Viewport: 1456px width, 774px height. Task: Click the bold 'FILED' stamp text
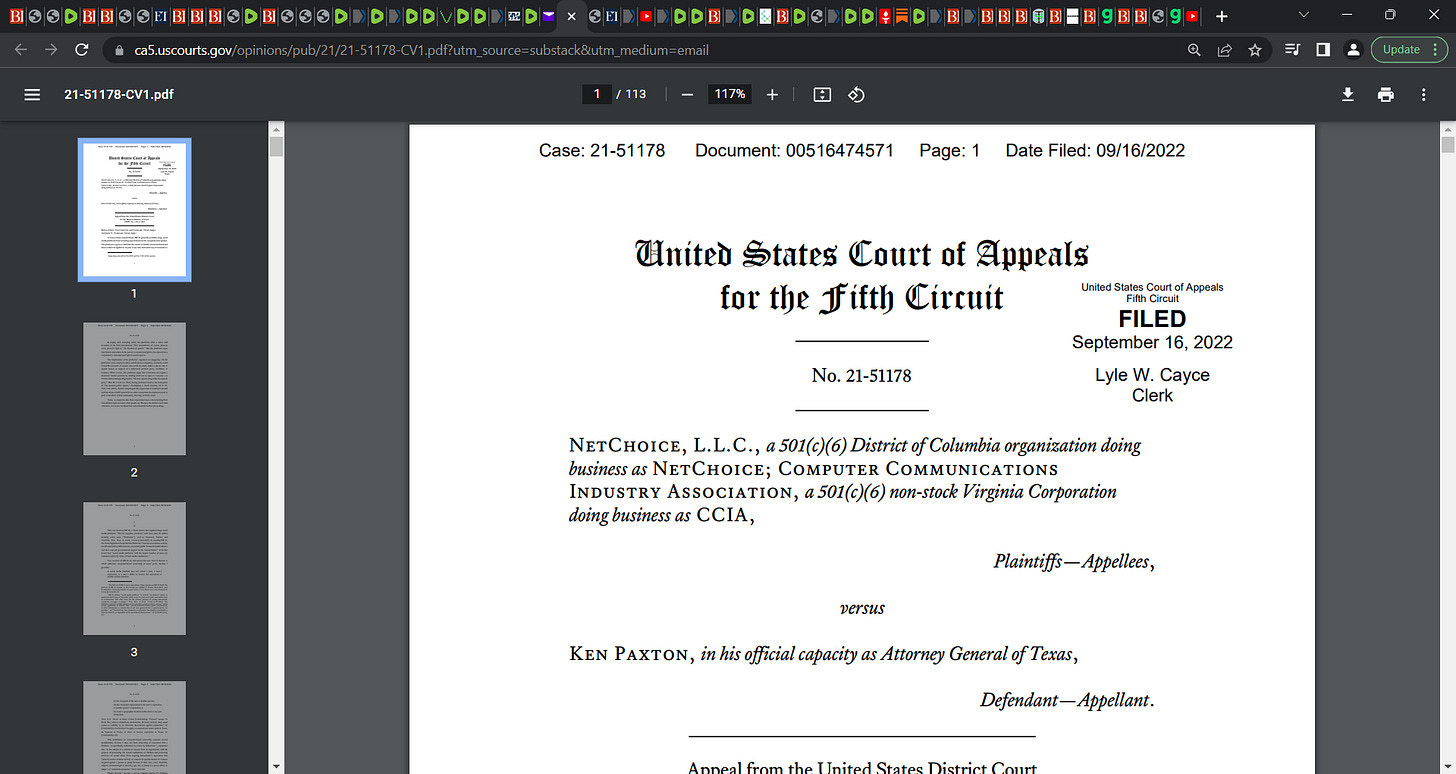1152,319
